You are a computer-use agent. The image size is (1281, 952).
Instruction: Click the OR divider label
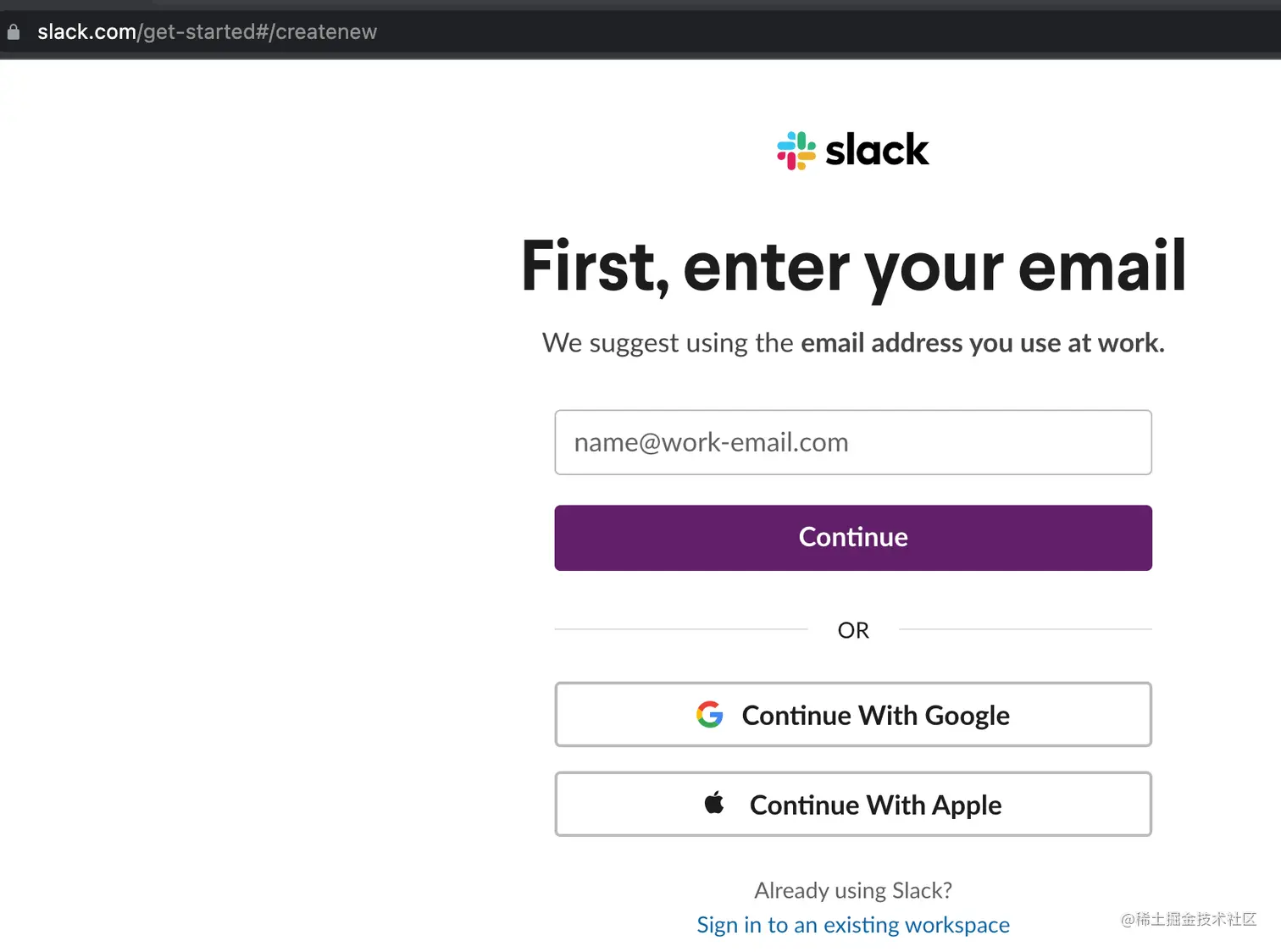point(853,630)
